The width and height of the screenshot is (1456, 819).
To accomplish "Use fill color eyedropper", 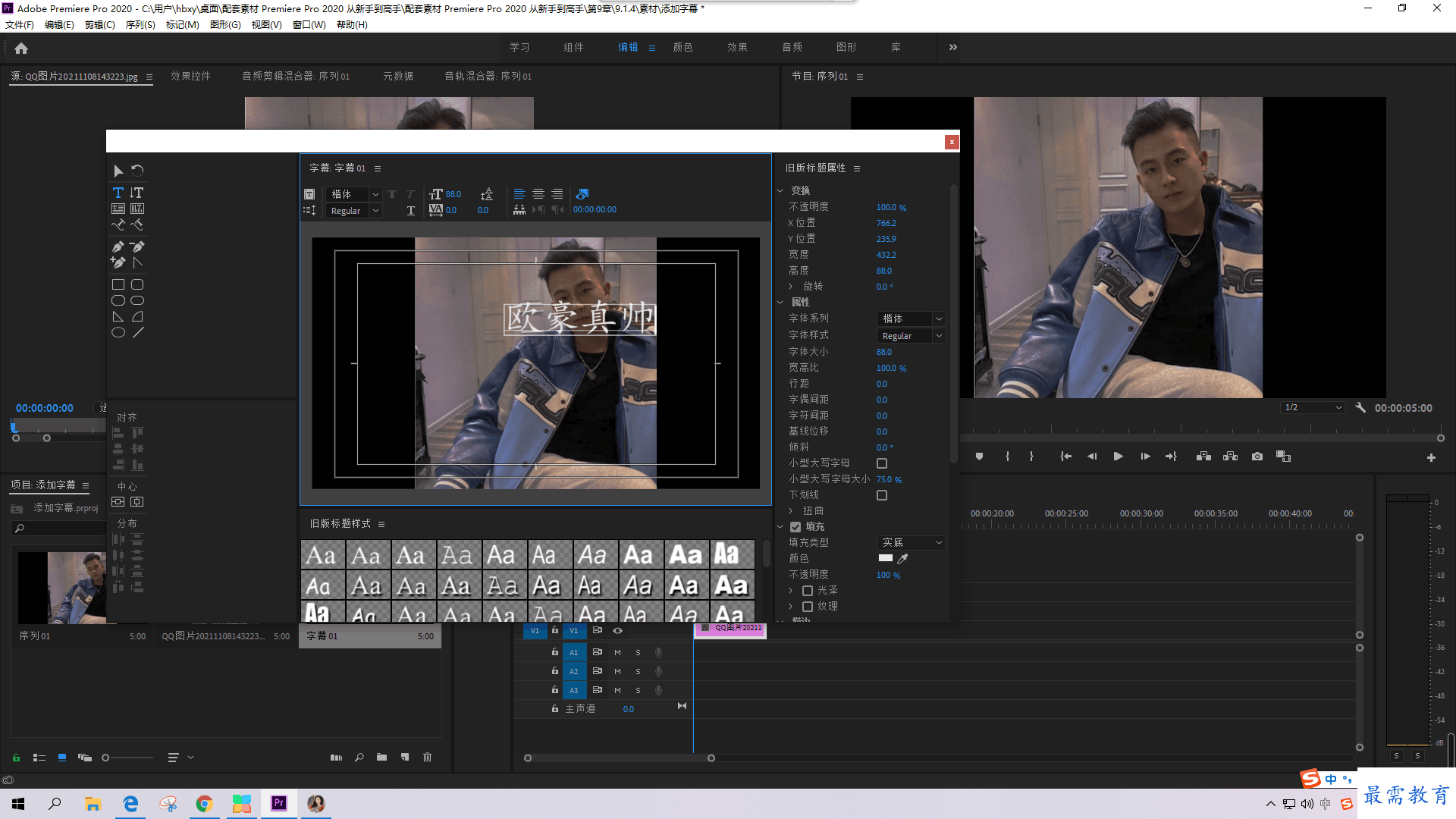I will coord(902,559).
